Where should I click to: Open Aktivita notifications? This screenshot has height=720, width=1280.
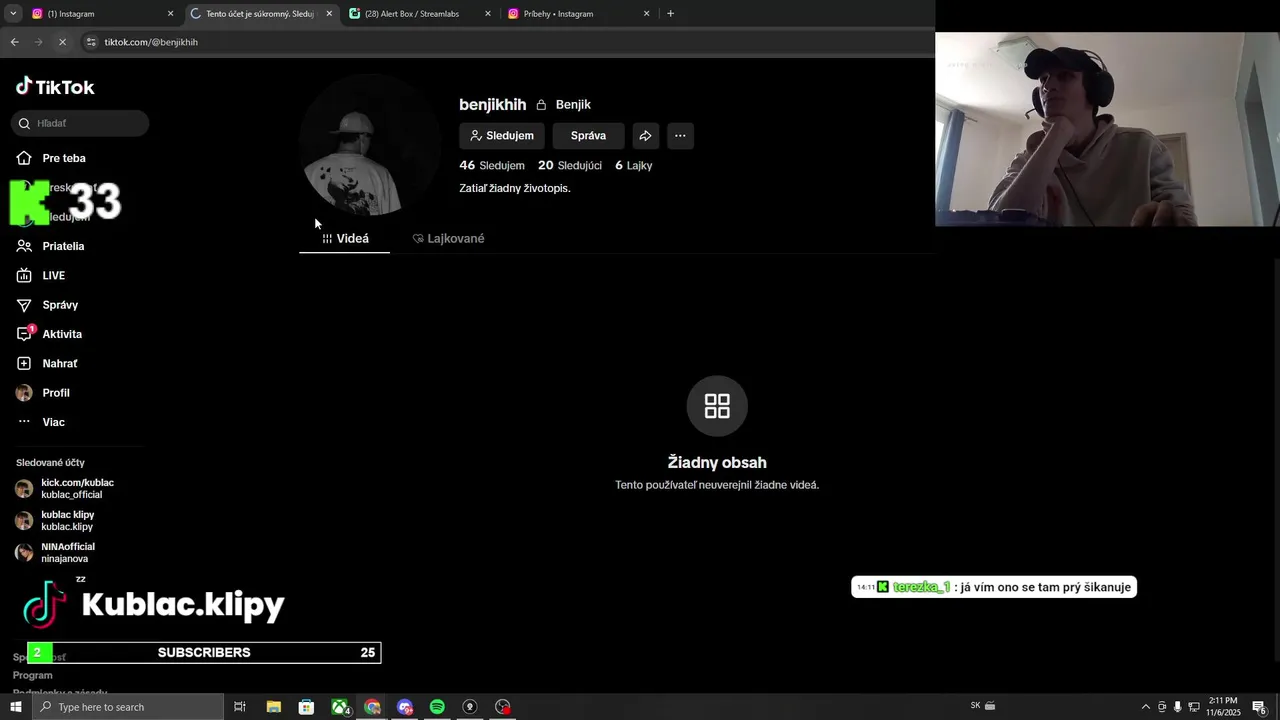pyautogui.click(x=62, y=334)
